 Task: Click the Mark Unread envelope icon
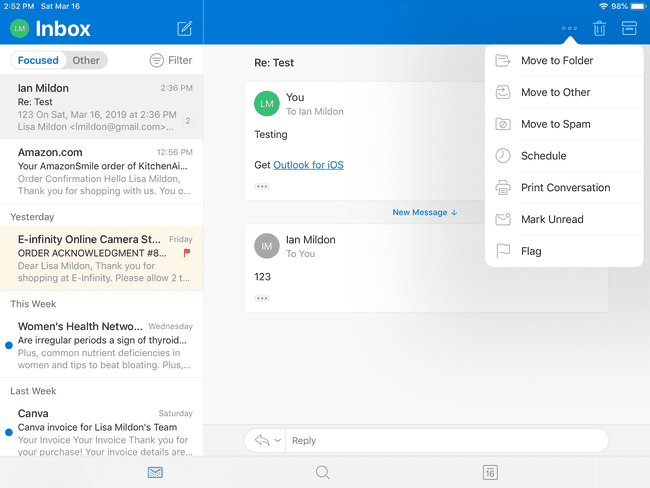pos(503,219)
